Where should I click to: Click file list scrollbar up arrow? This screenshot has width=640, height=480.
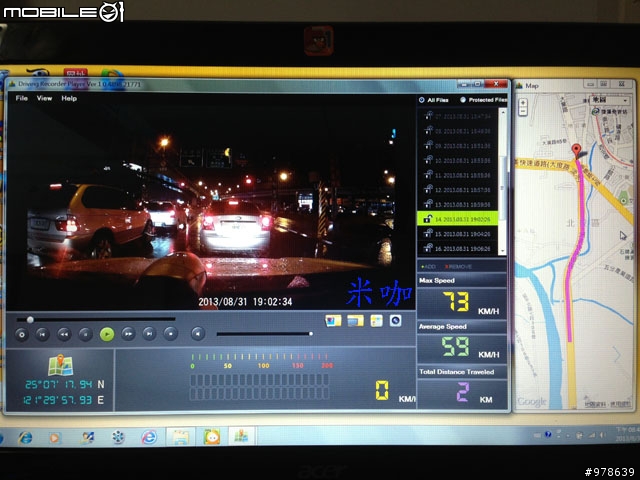click(503, 112)
